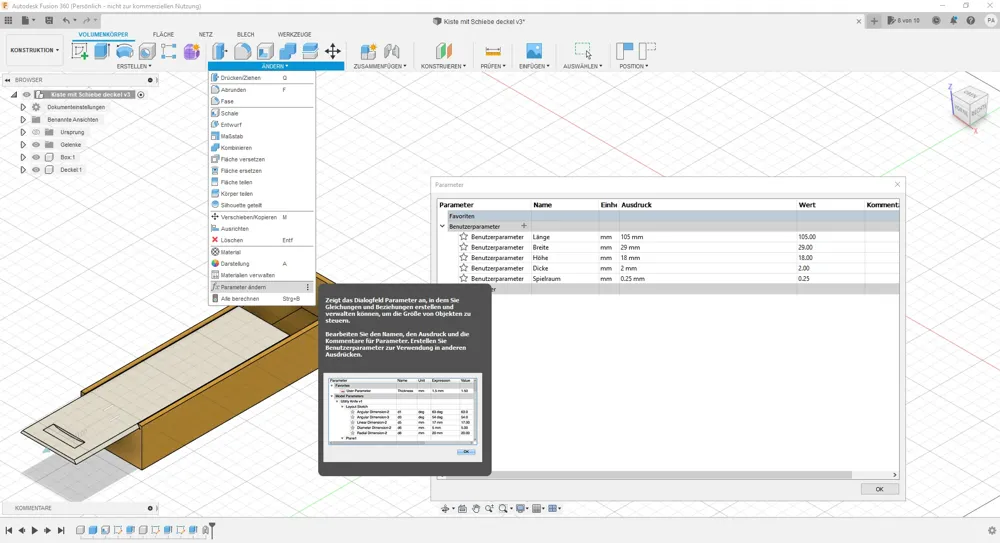Open the Position dropdown menu
This screenshot has width=1000, height=543.
pos(633,66)
